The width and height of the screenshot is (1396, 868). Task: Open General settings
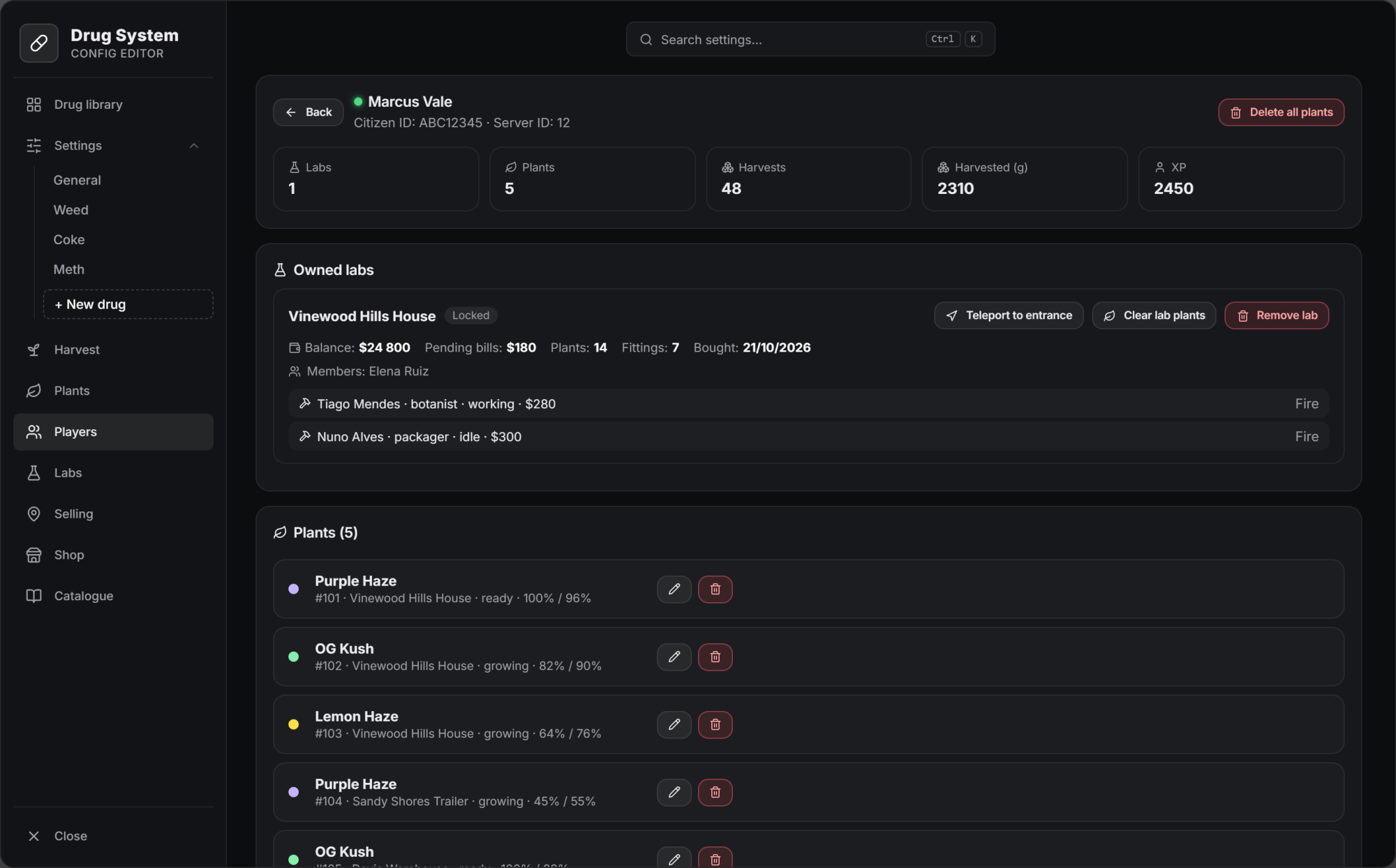[77, 180]
